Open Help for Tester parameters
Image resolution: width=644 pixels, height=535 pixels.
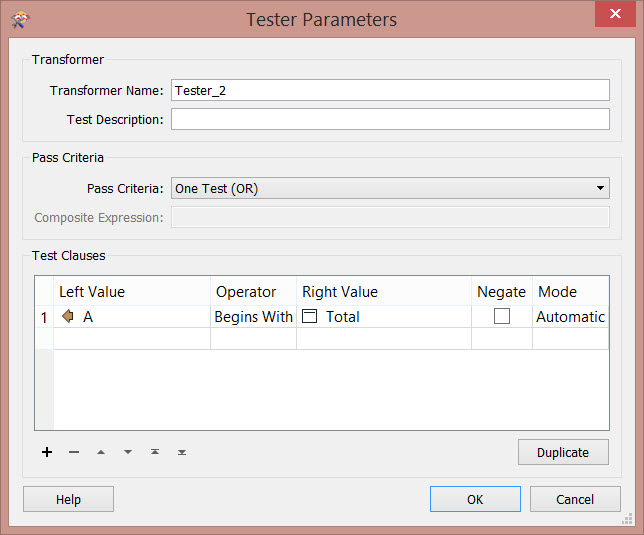[x=68, y=499]
